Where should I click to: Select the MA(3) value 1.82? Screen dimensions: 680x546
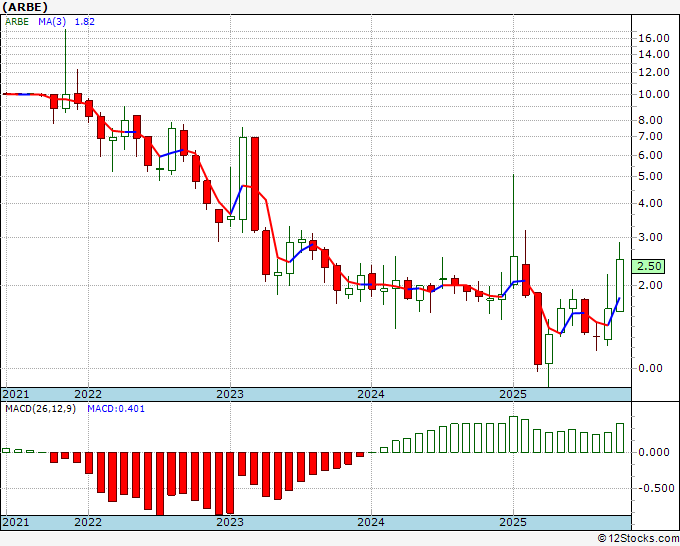85,21
